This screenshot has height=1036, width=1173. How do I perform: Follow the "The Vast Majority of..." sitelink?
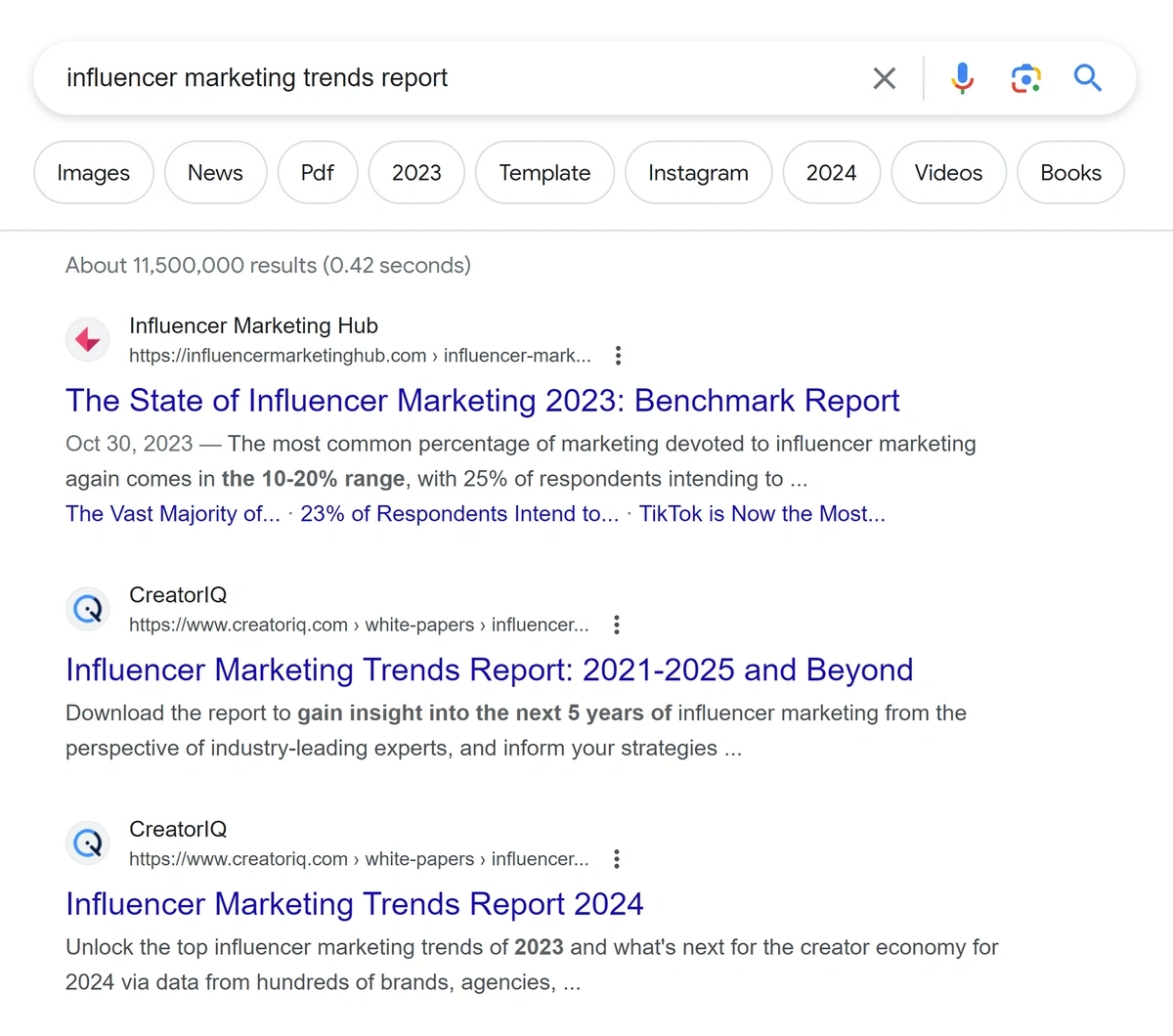tap(173, 514)
